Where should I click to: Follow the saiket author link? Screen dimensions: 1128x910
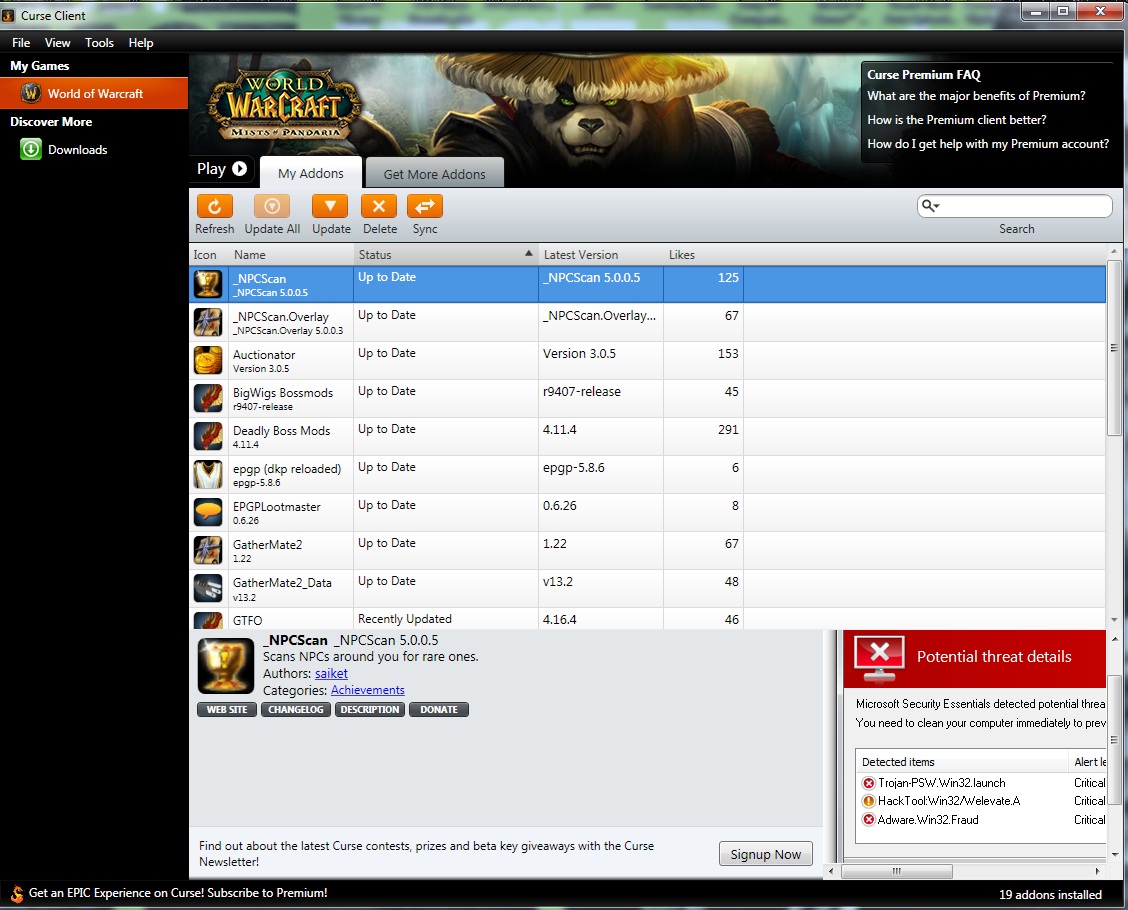point(331,673)
